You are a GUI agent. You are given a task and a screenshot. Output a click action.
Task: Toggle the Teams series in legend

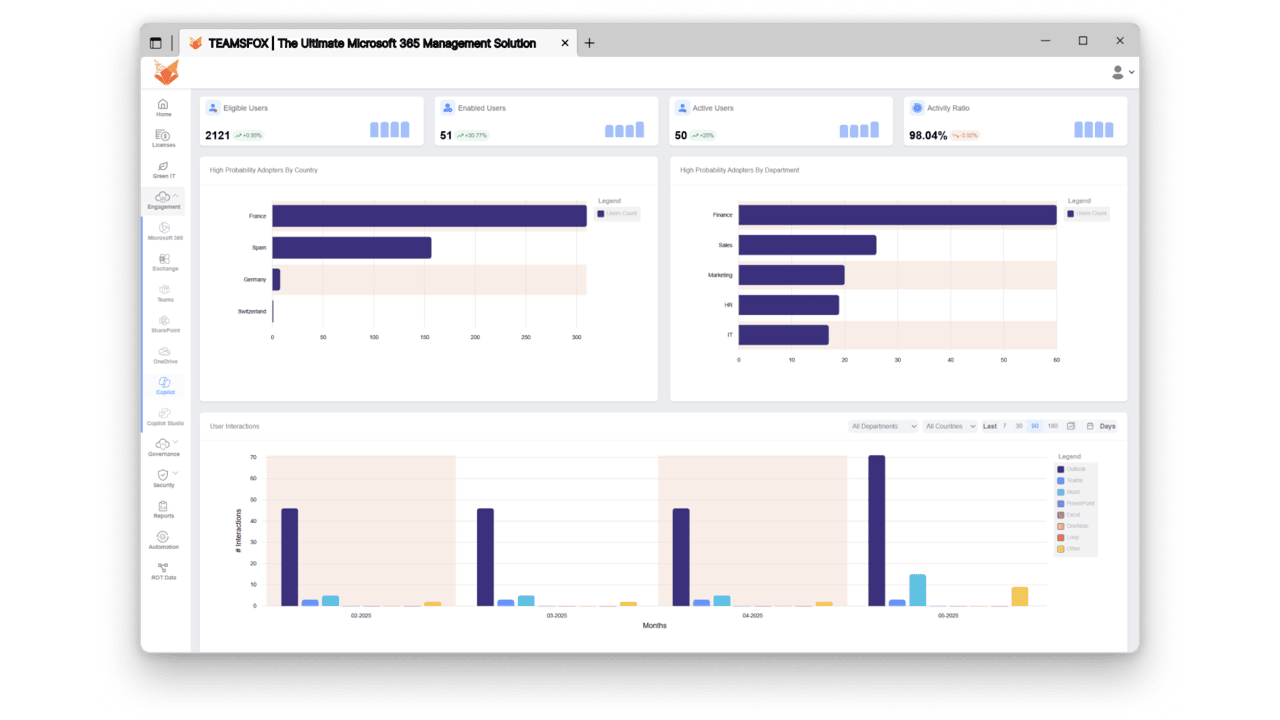(x=1070, y=480)
